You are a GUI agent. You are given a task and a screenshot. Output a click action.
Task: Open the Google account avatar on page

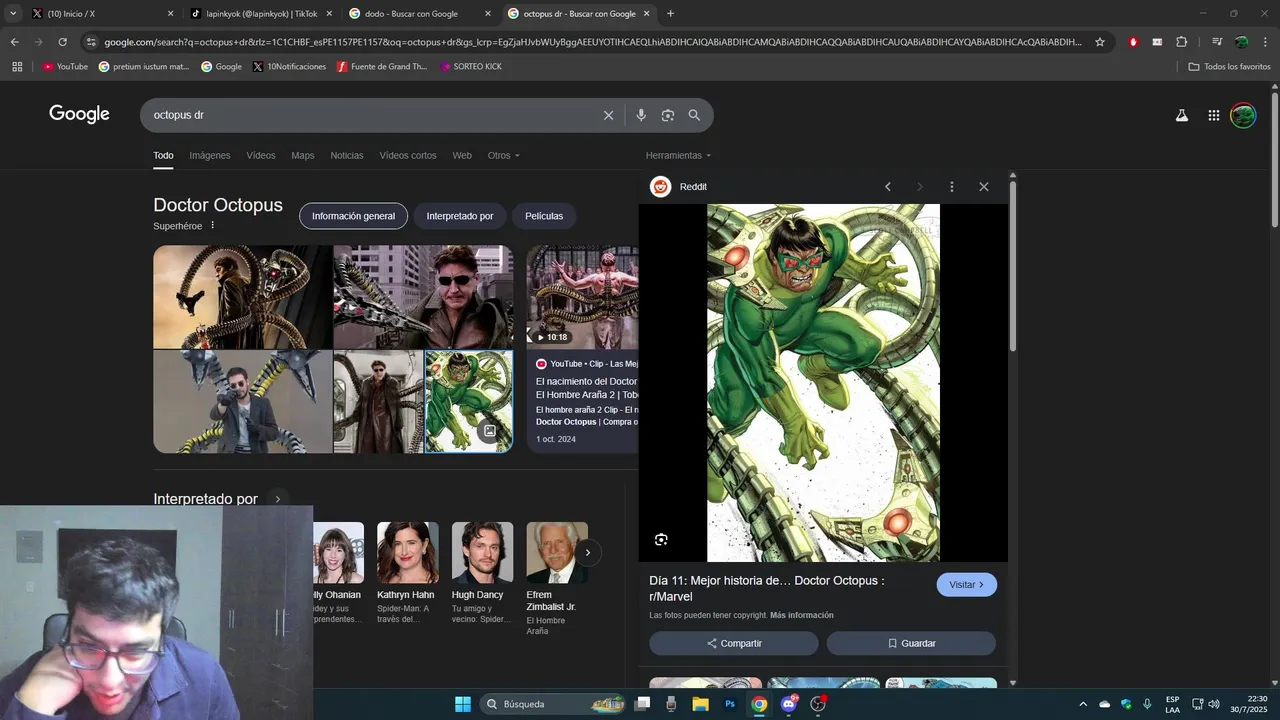pyautogui.click(x=1243, y=115)
